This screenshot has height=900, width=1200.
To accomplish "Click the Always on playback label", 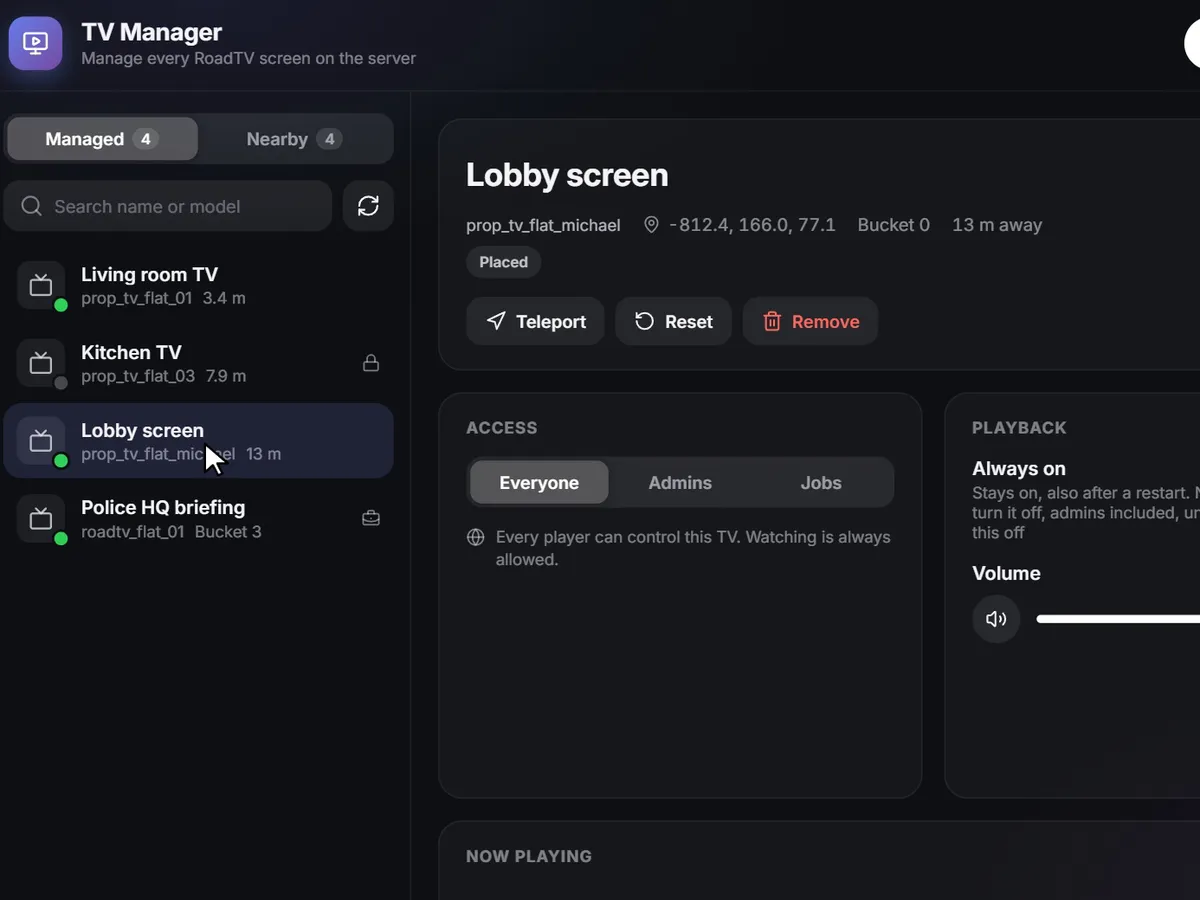I will 1019,468.
